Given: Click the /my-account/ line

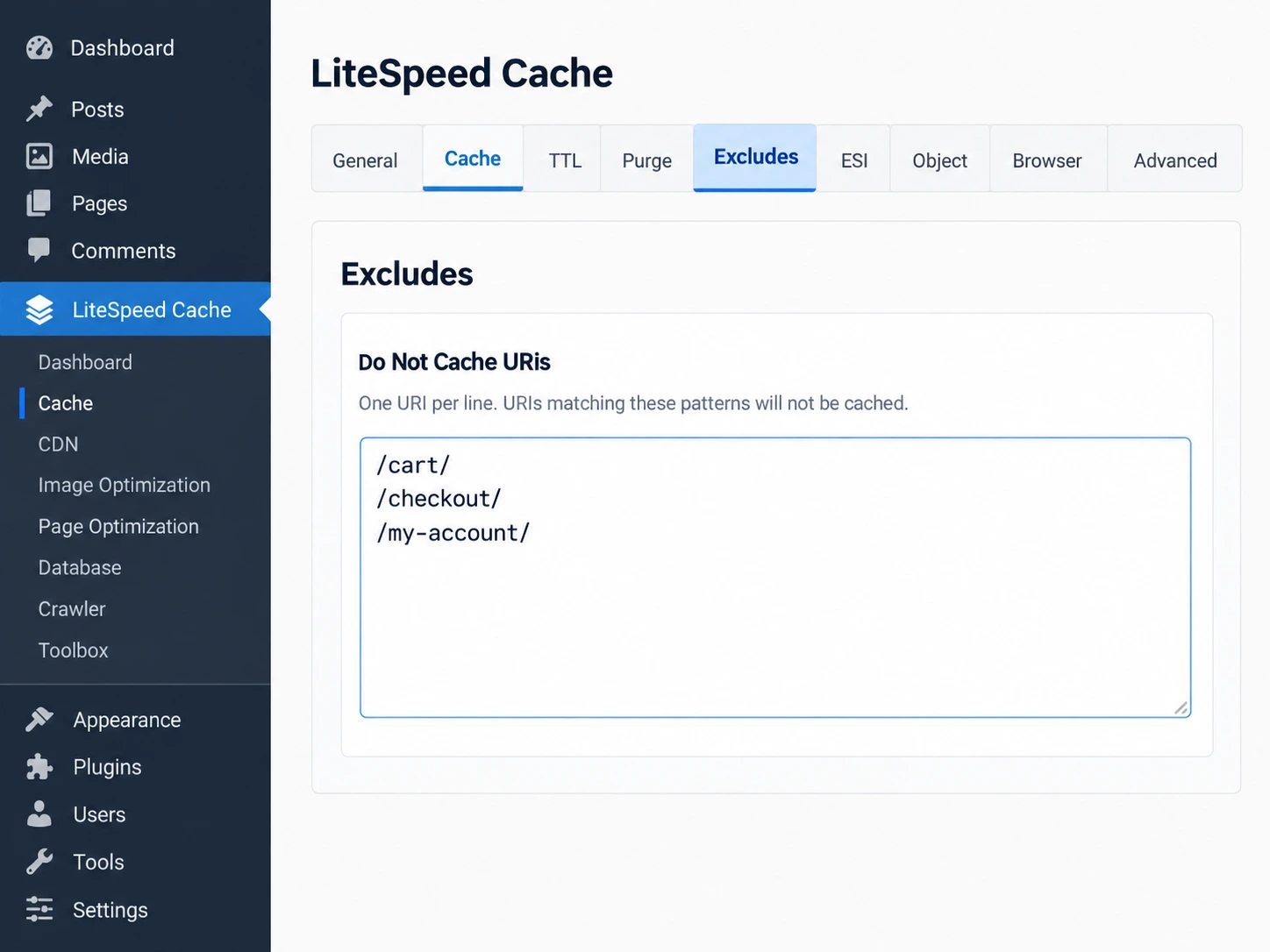Looking at the screenshot, I should 453,533.
